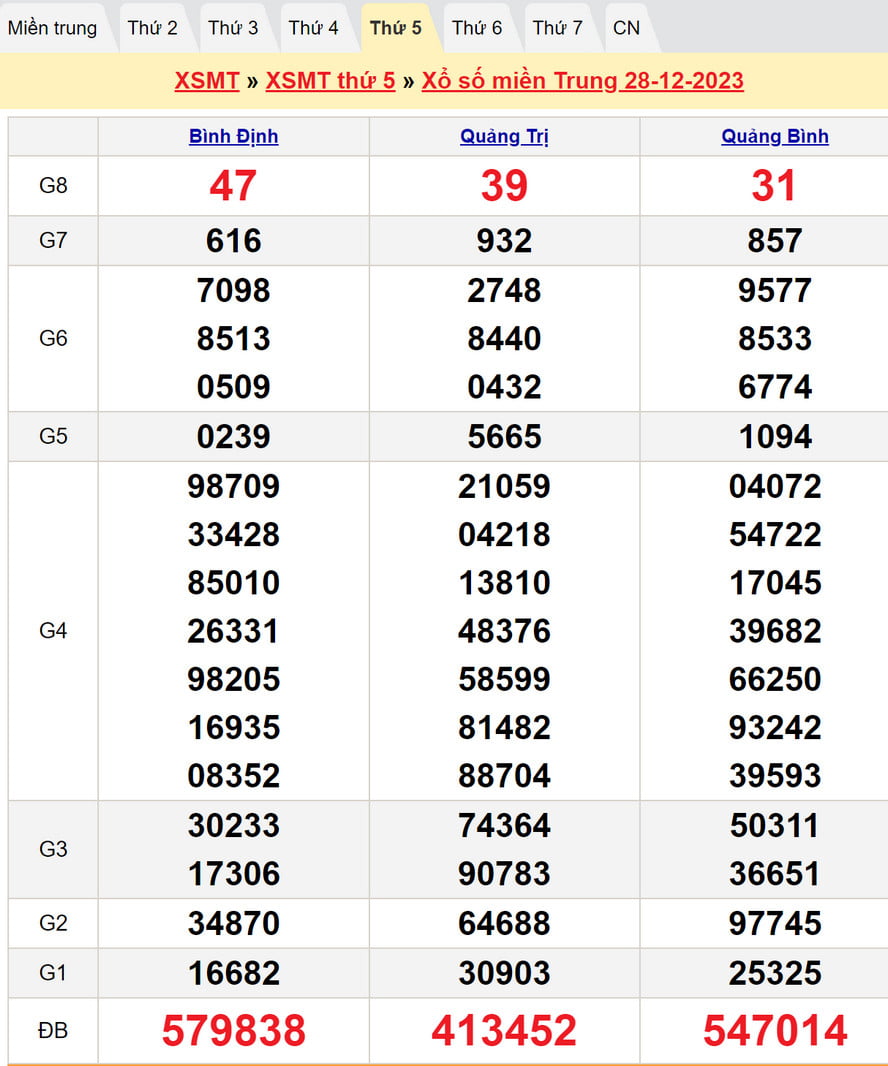Click the special prize number 413452
888x1066 pixels.
(504, 1031)
